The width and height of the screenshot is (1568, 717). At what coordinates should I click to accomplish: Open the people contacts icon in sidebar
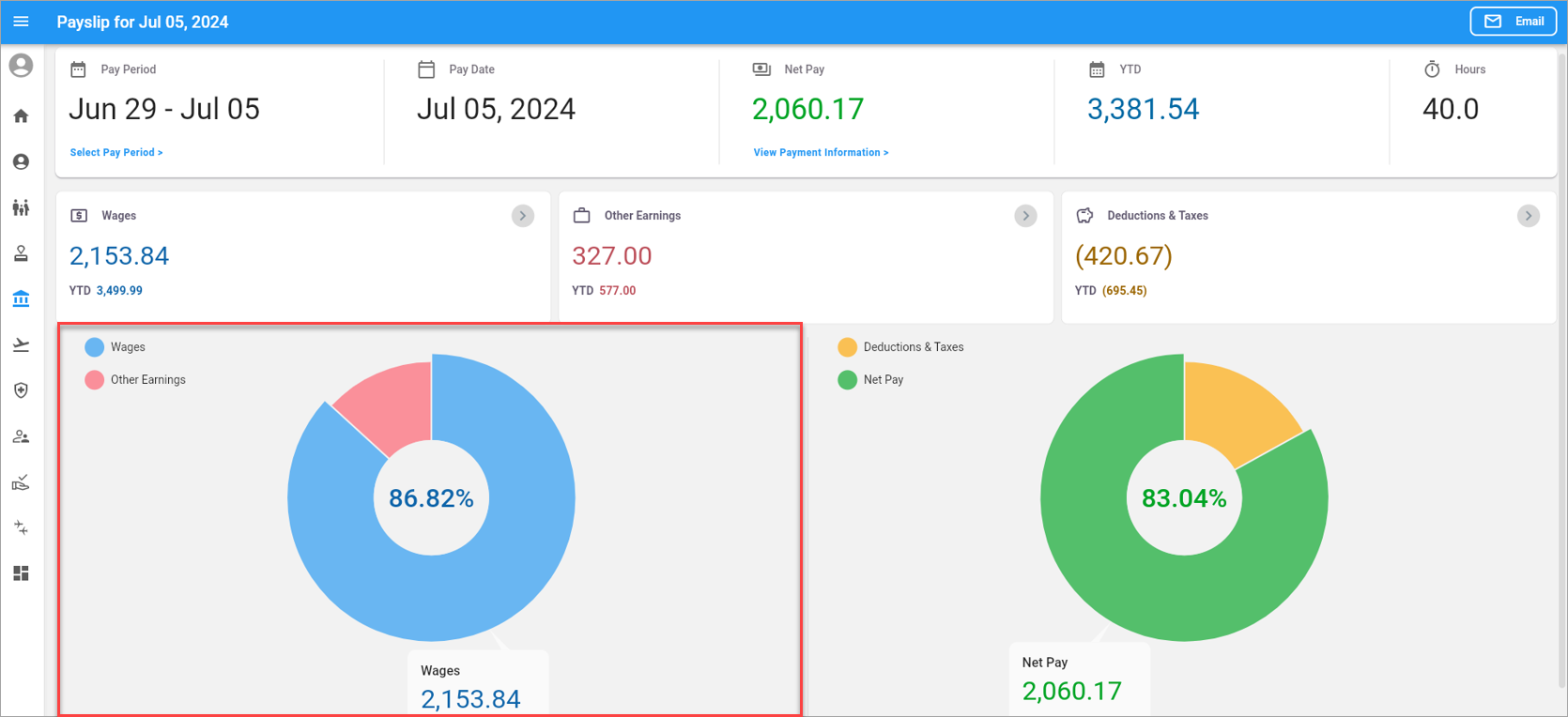pyautogui.click(x=21, y=436)
